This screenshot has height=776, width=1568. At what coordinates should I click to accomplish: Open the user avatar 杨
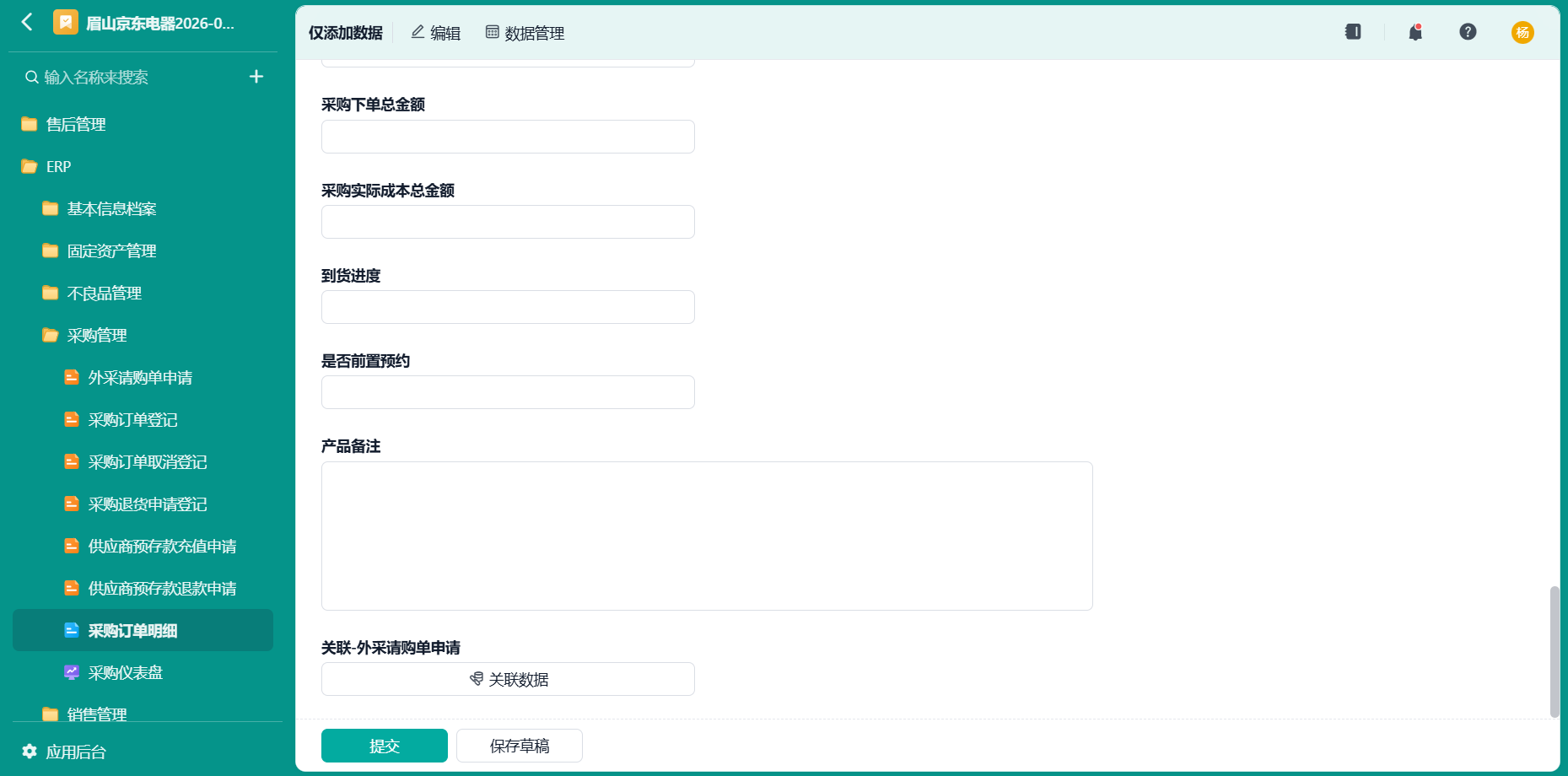1522,32
